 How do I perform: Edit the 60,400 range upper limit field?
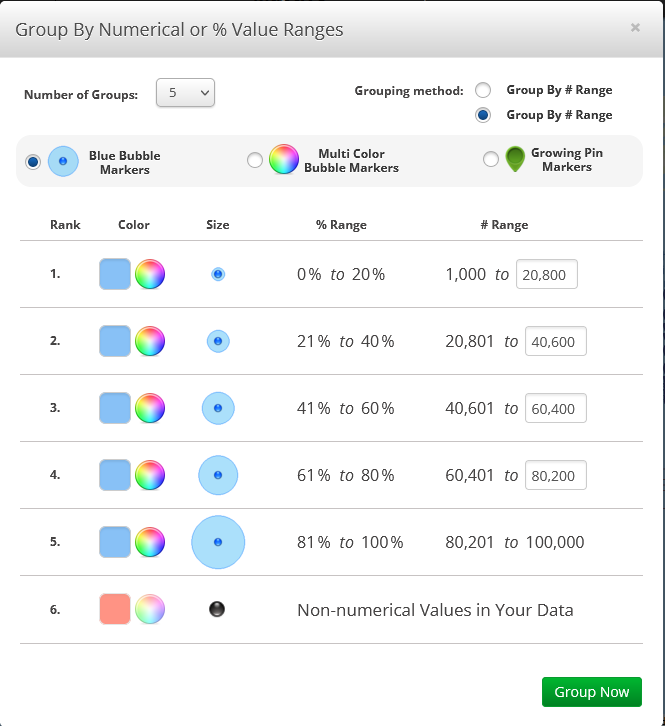556,408
